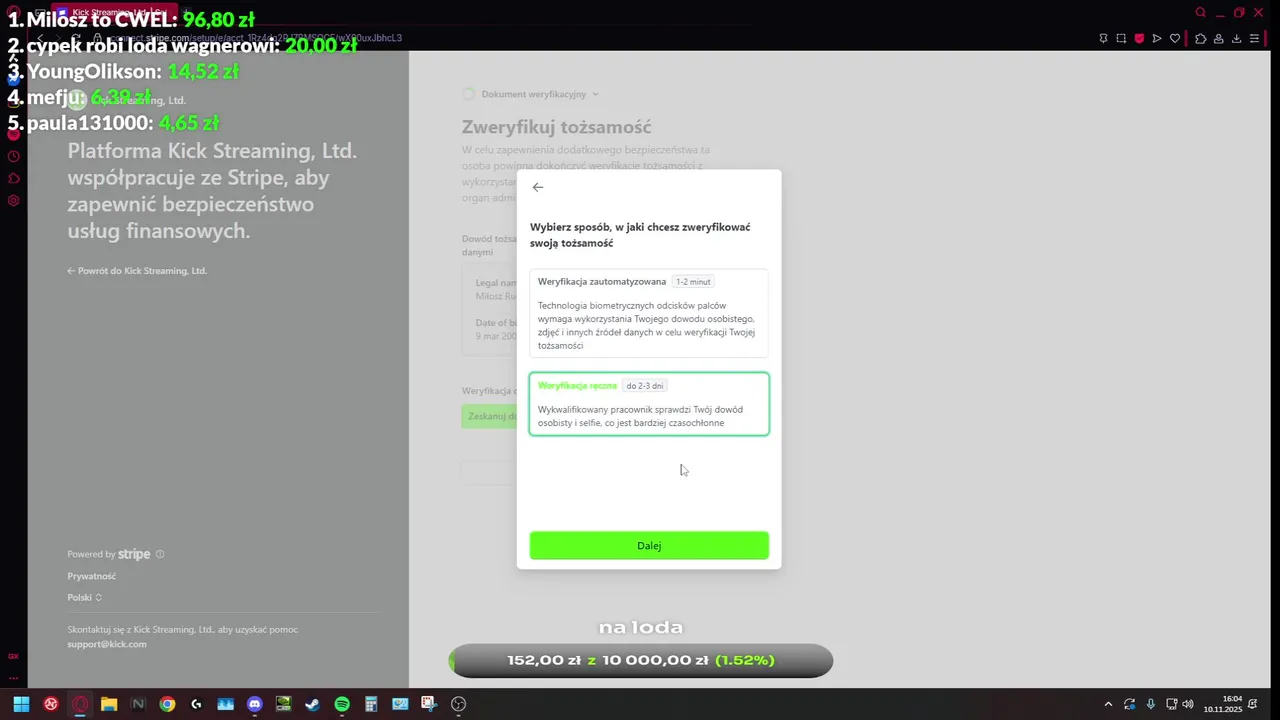Open the Opera snapshot capture icon
The image size is (1280, 720).
(1121, 38)
